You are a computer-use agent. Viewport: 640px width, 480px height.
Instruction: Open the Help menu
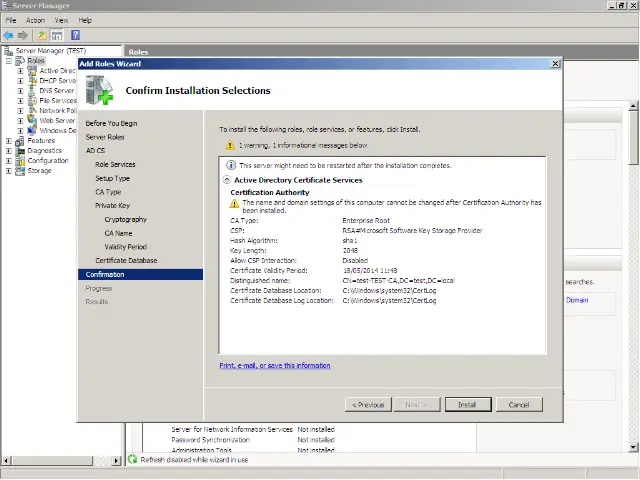pyautogui.click(x=85, y=20)
